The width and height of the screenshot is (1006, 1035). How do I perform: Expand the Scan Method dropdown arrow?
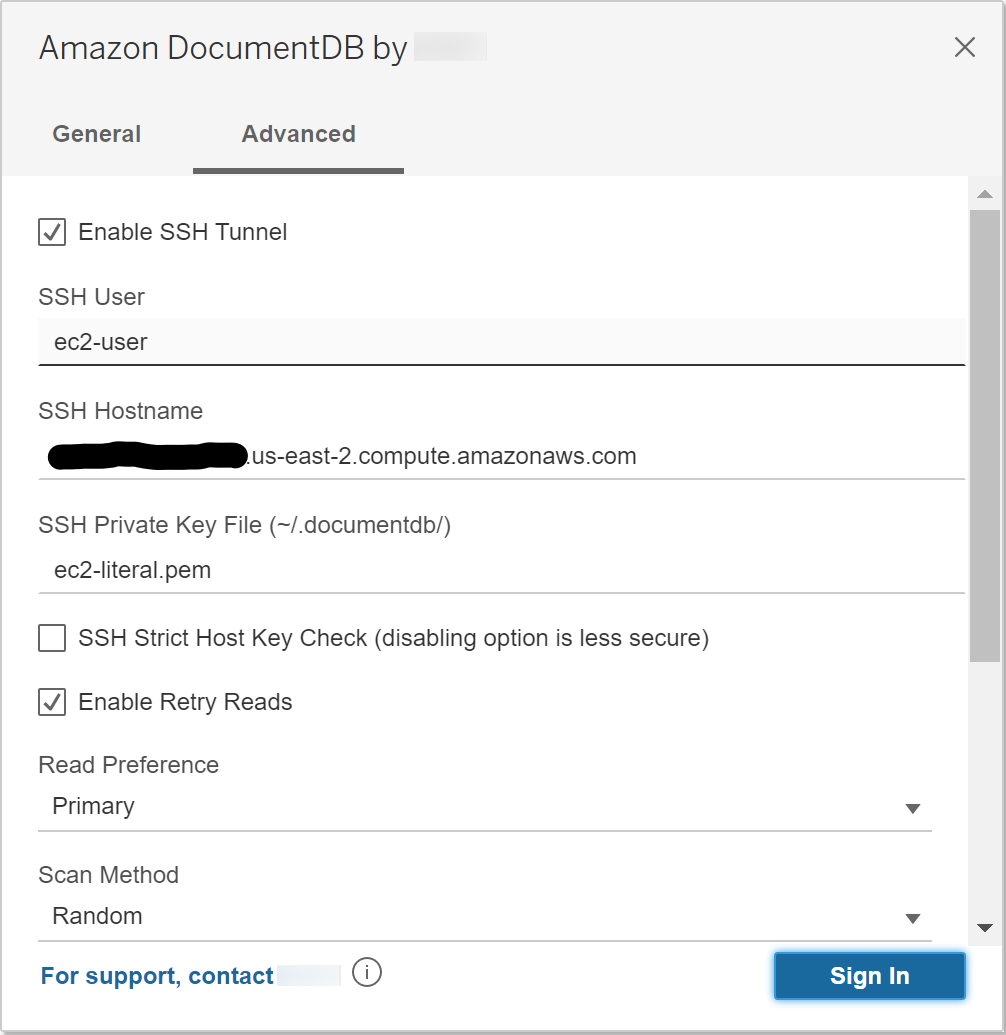(x=912, y=918)
